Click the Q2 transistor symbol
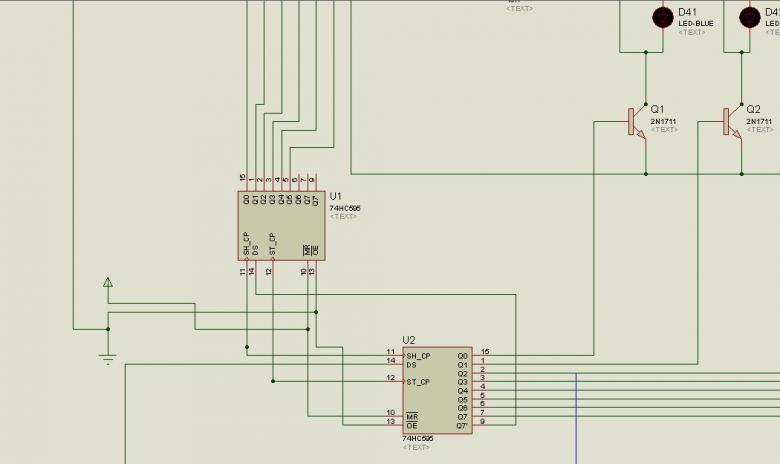Screen dimensions: 780x464 click(733, 122)
